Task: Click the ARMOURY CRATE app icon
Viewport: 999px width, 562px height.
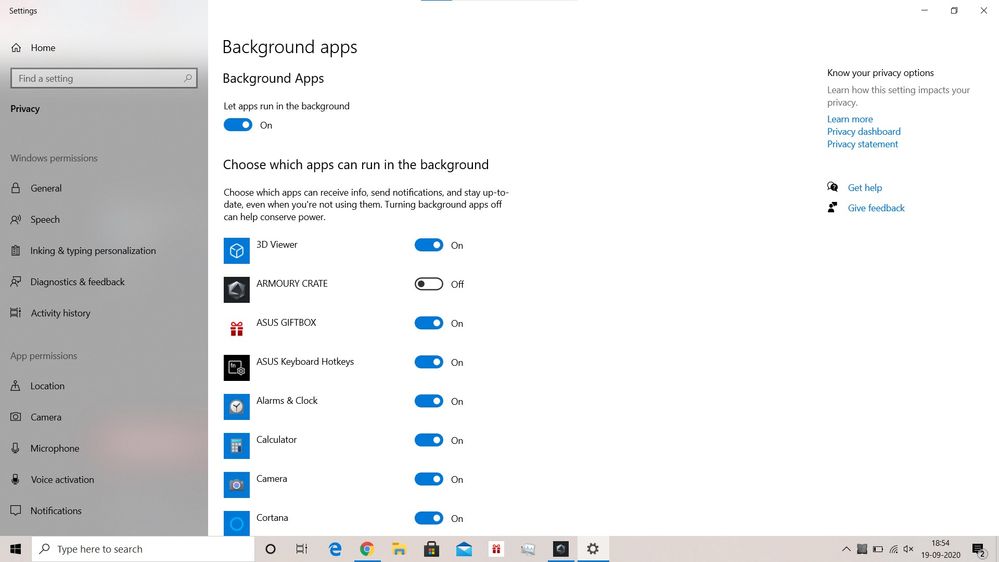Action: [236, 289]
